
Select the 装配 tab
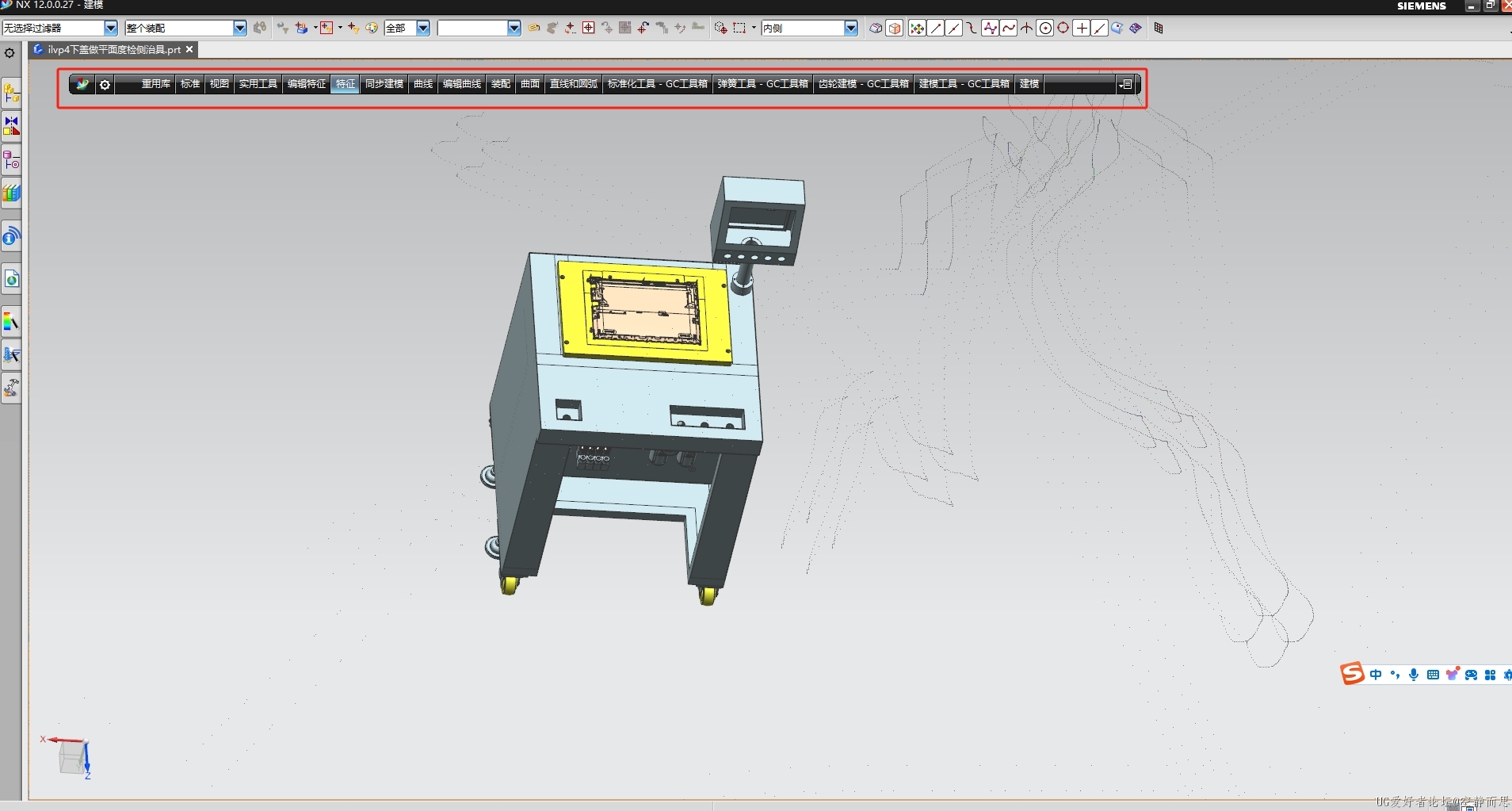coord(501,84)
